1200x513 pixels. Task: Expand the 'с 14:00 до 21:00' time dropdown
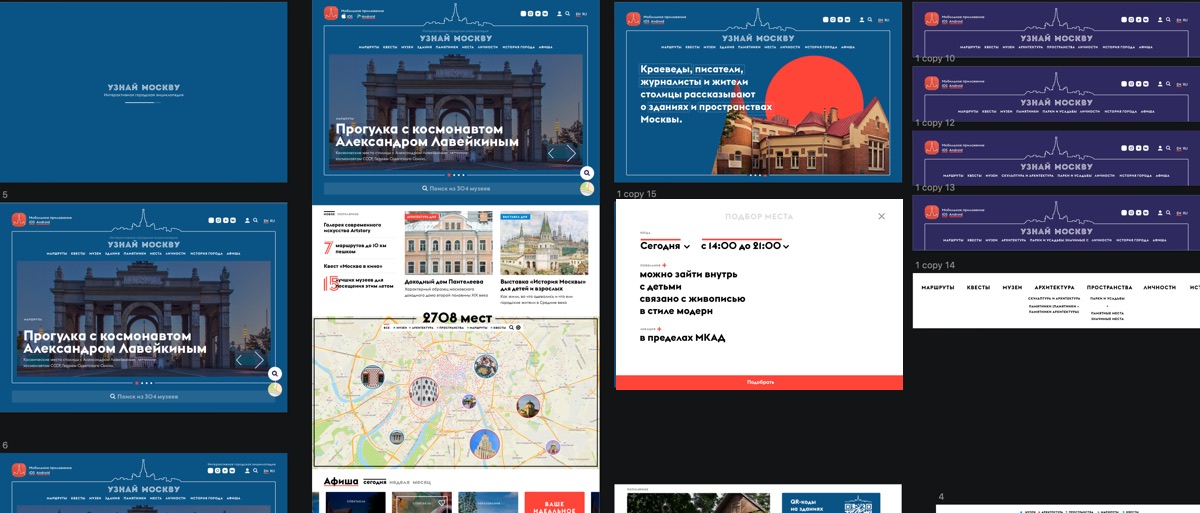pyautogui.click(x=745, y=246)
